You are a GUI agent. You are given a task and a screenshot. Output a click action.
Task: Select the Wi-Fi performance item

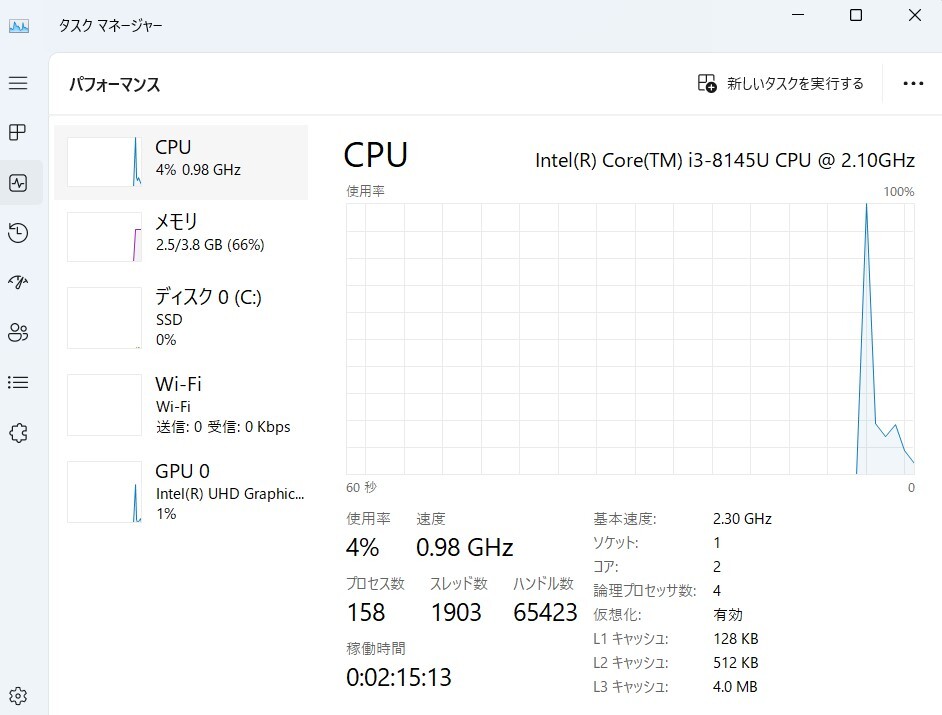pyautogui.click(x=181, y=405)
